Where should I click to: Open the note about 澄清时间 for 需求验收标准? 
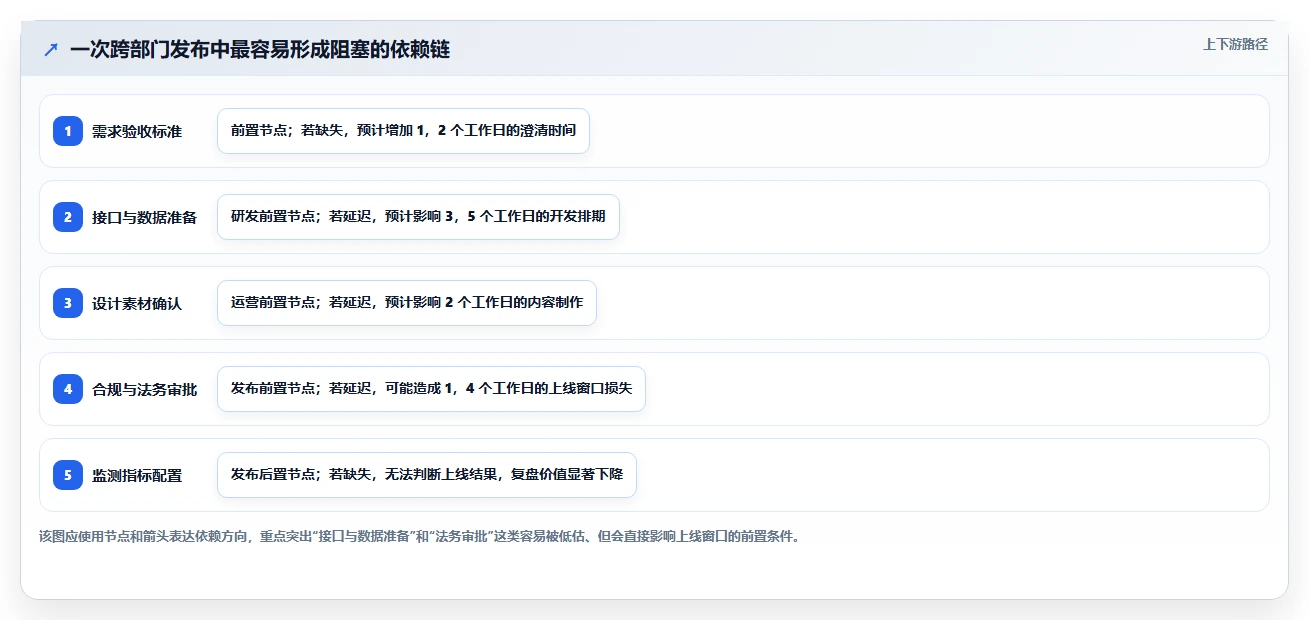[403, 131]
